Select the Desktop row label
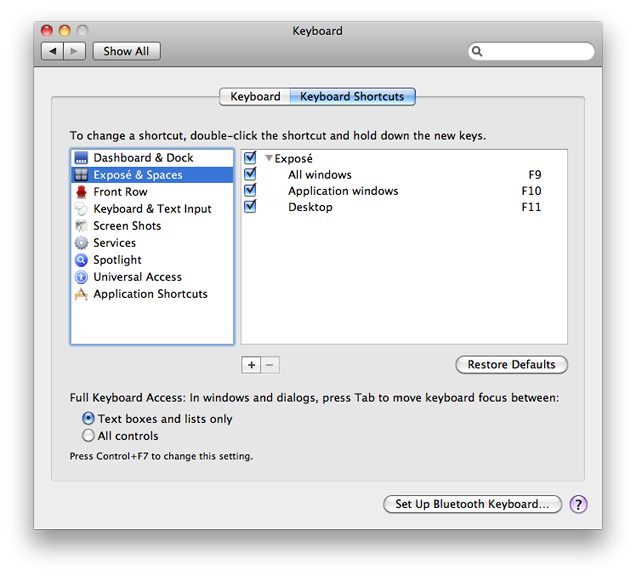Screen dimensions: 636x576 point(310,207)
